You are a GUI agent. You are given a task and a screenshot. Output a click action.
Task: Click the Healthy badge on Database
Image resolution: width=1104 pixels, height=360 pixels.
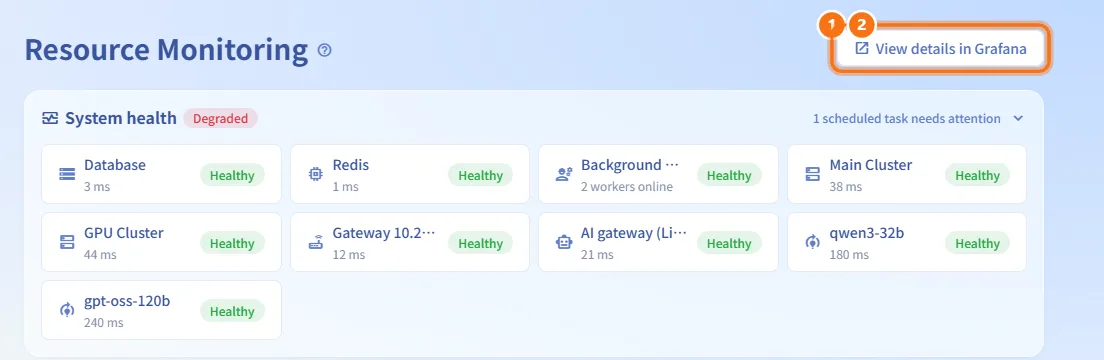232,175
